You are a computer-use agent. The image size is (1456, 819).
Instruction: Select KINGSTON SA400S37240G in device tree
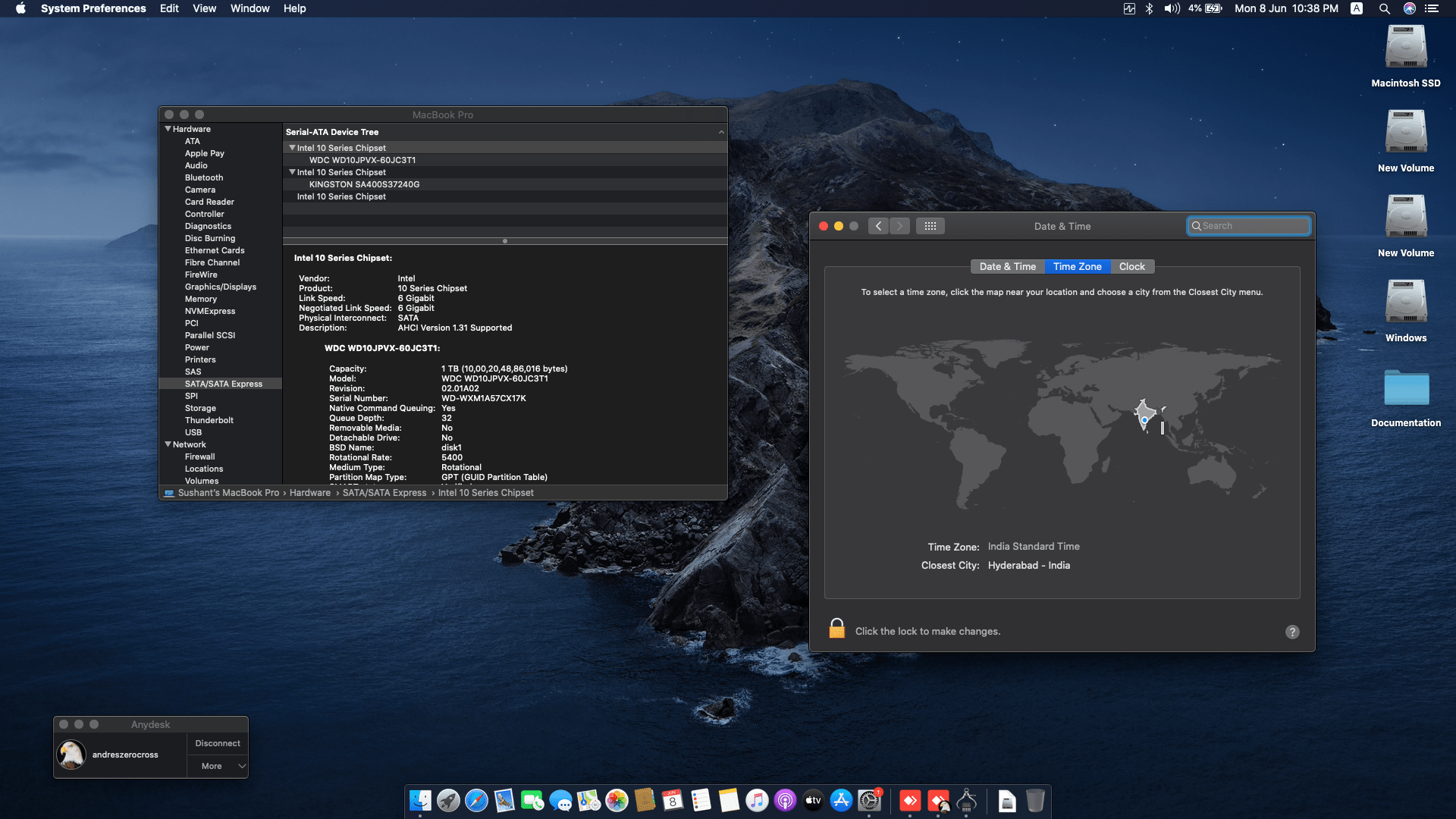364,184
